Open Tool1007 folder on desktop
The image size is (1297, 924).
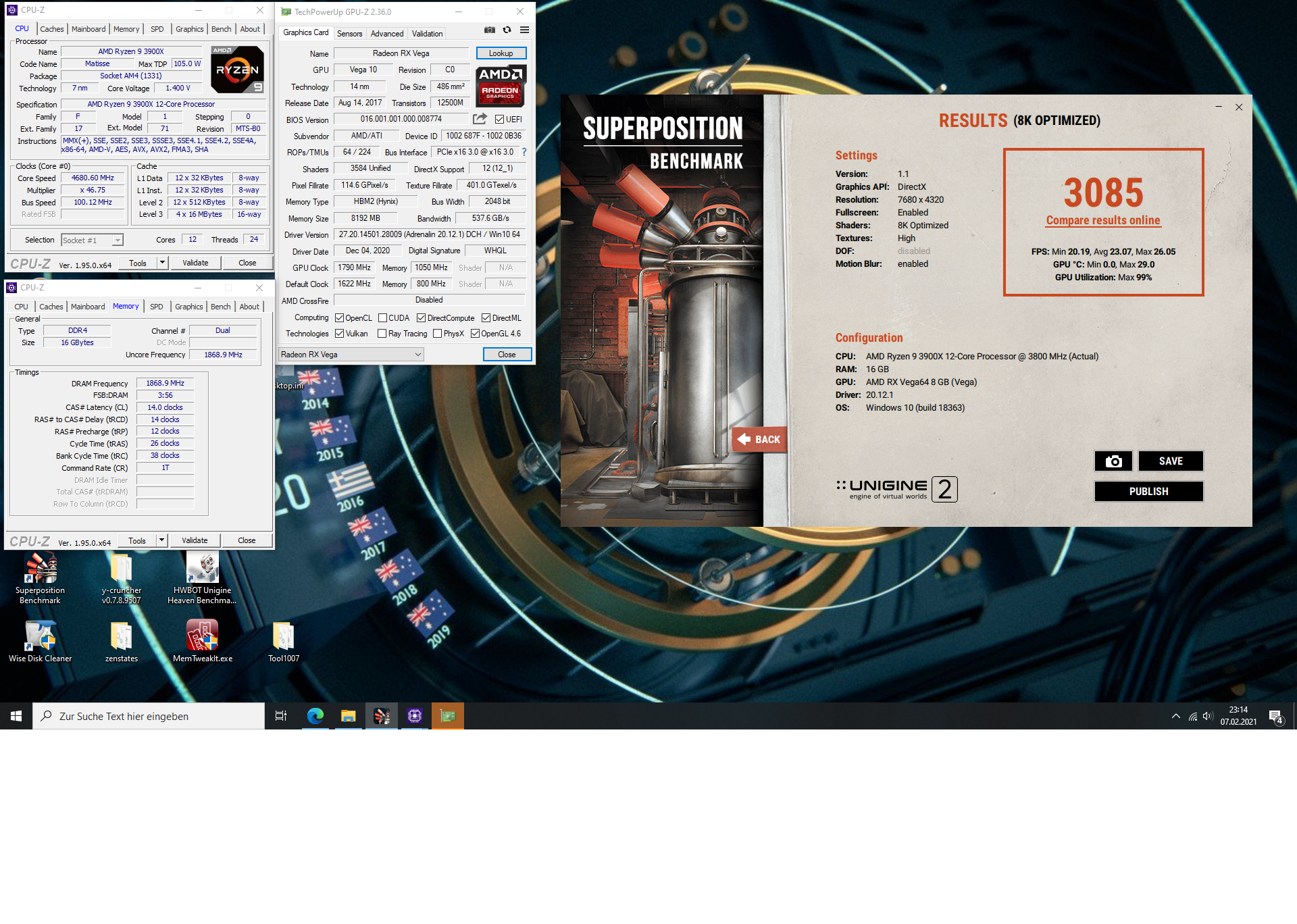[x=284, y=641]
